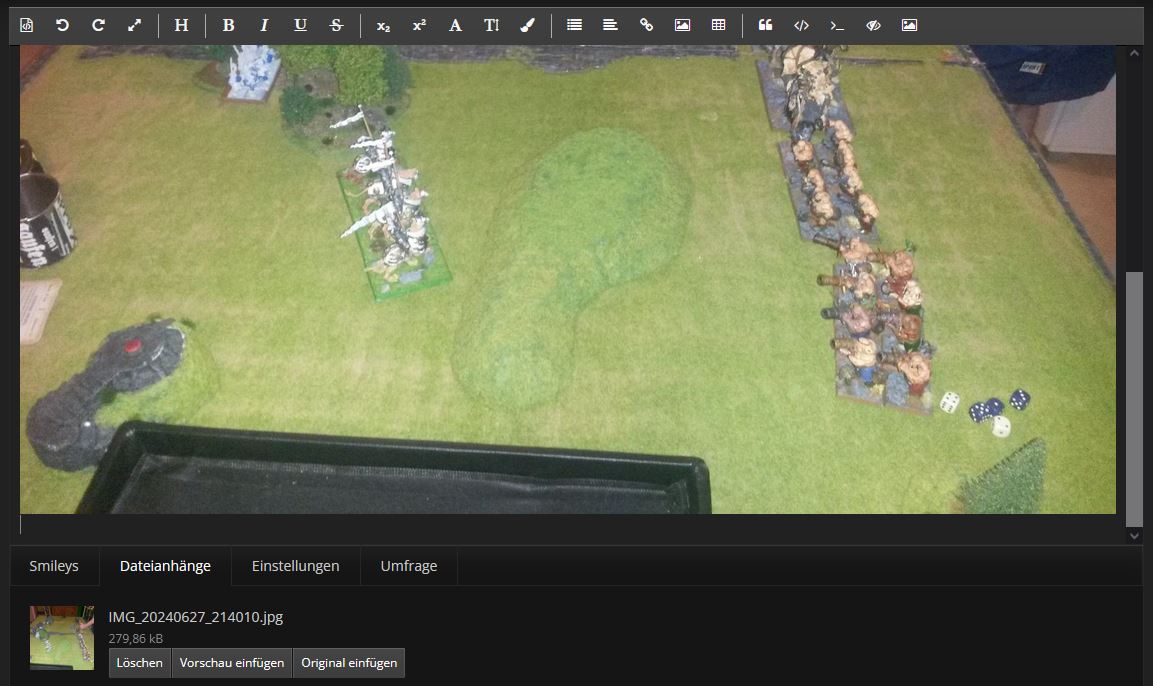The width and height of the screenshot is (1153, 686).
Task: Open the text color picker
Action: (x=527, y=25)
